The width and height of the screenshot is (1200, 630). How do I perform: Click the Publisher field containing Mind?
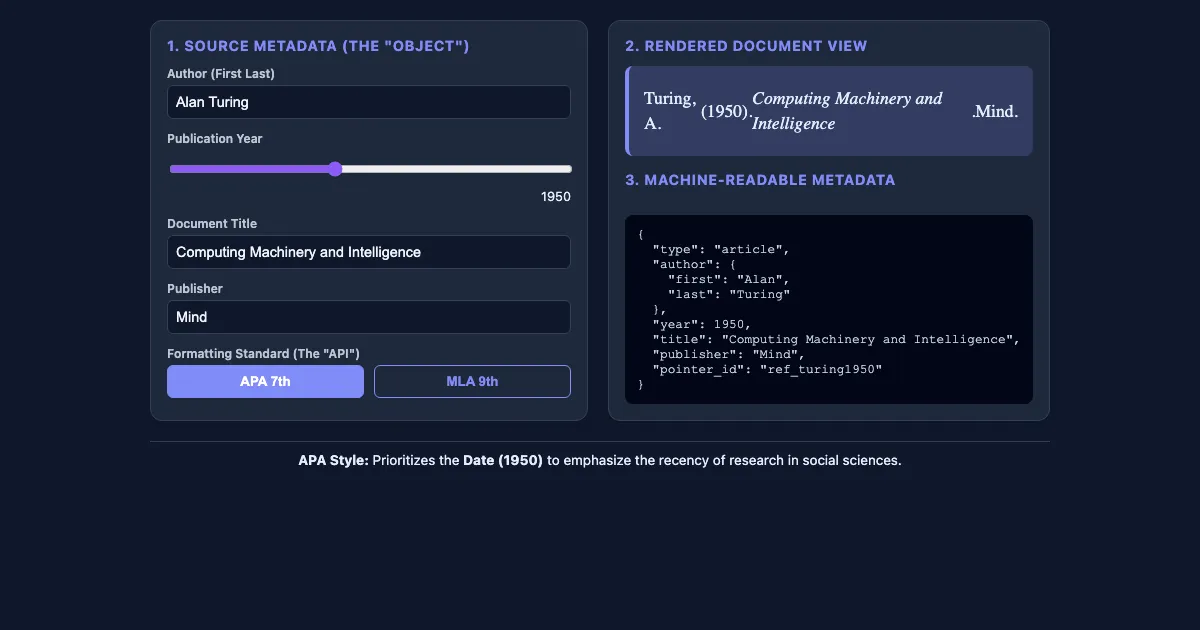pyautogui.click(x=369, y=317)
